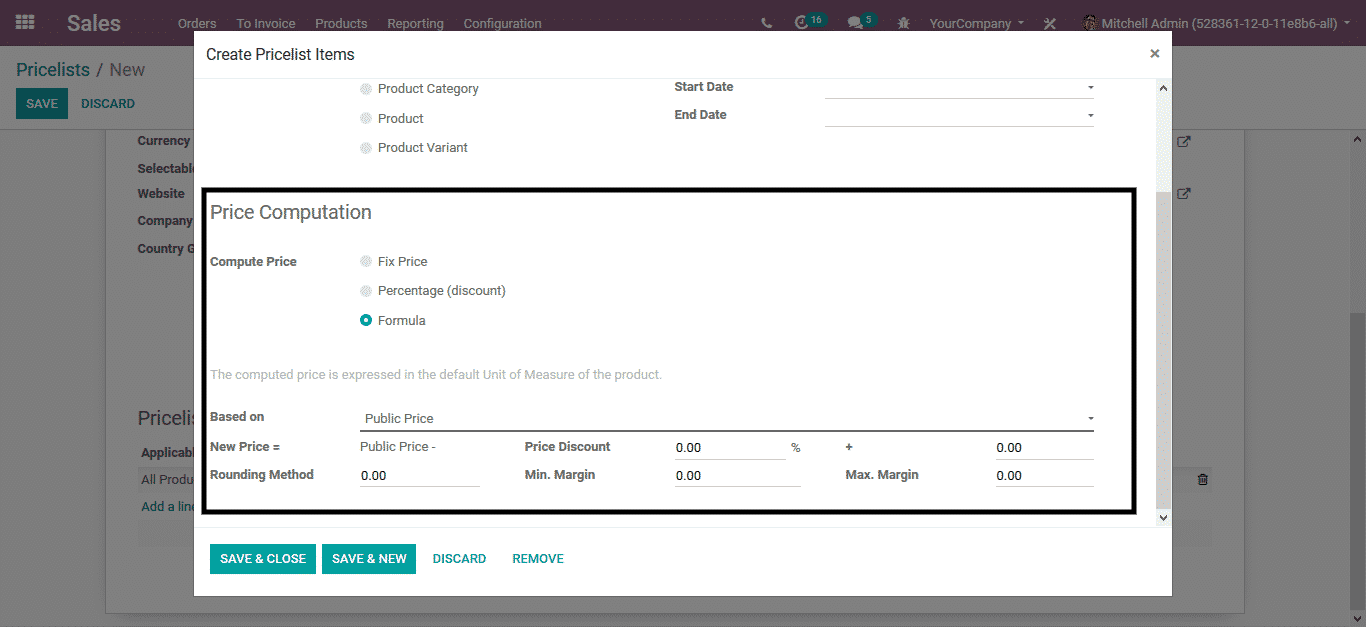The image size is (1366, 627).
Task: Open the End Date picker dropdown
Action: pos(1090,116)
